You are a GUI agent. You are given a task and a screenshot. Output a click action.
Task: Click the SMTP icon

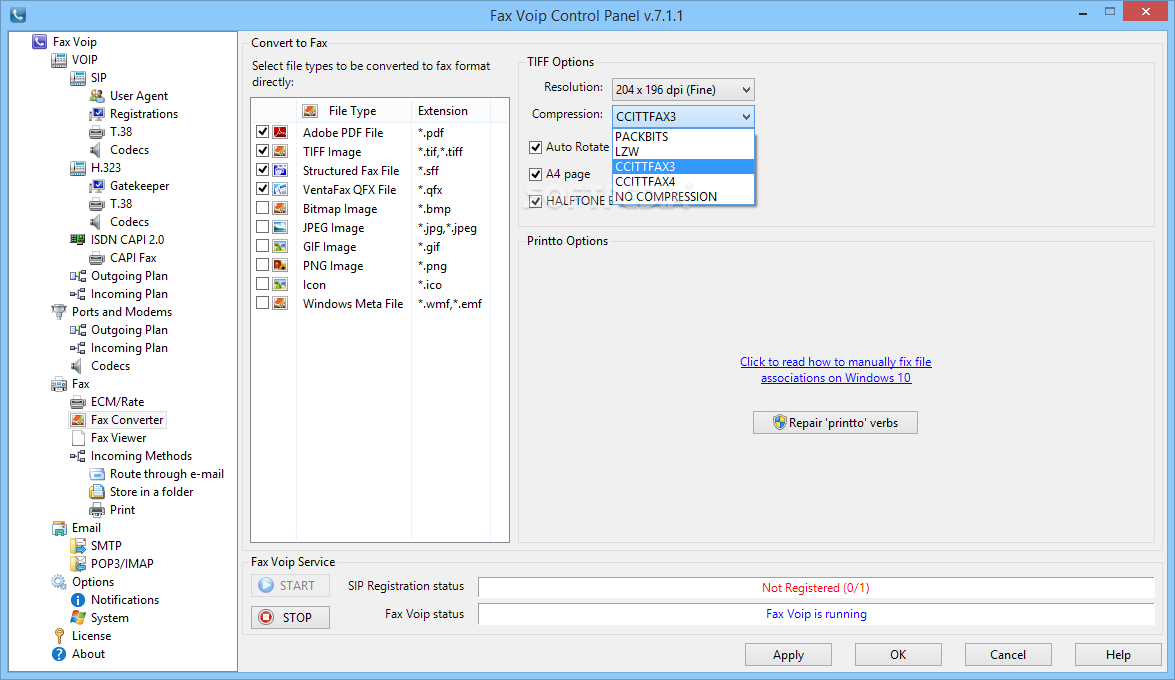(77, 546)
